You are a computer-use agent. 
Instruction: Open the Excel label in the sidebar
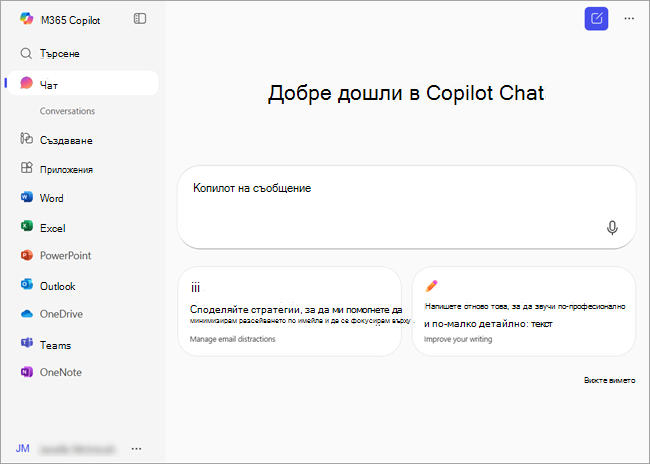click(53, 228)
